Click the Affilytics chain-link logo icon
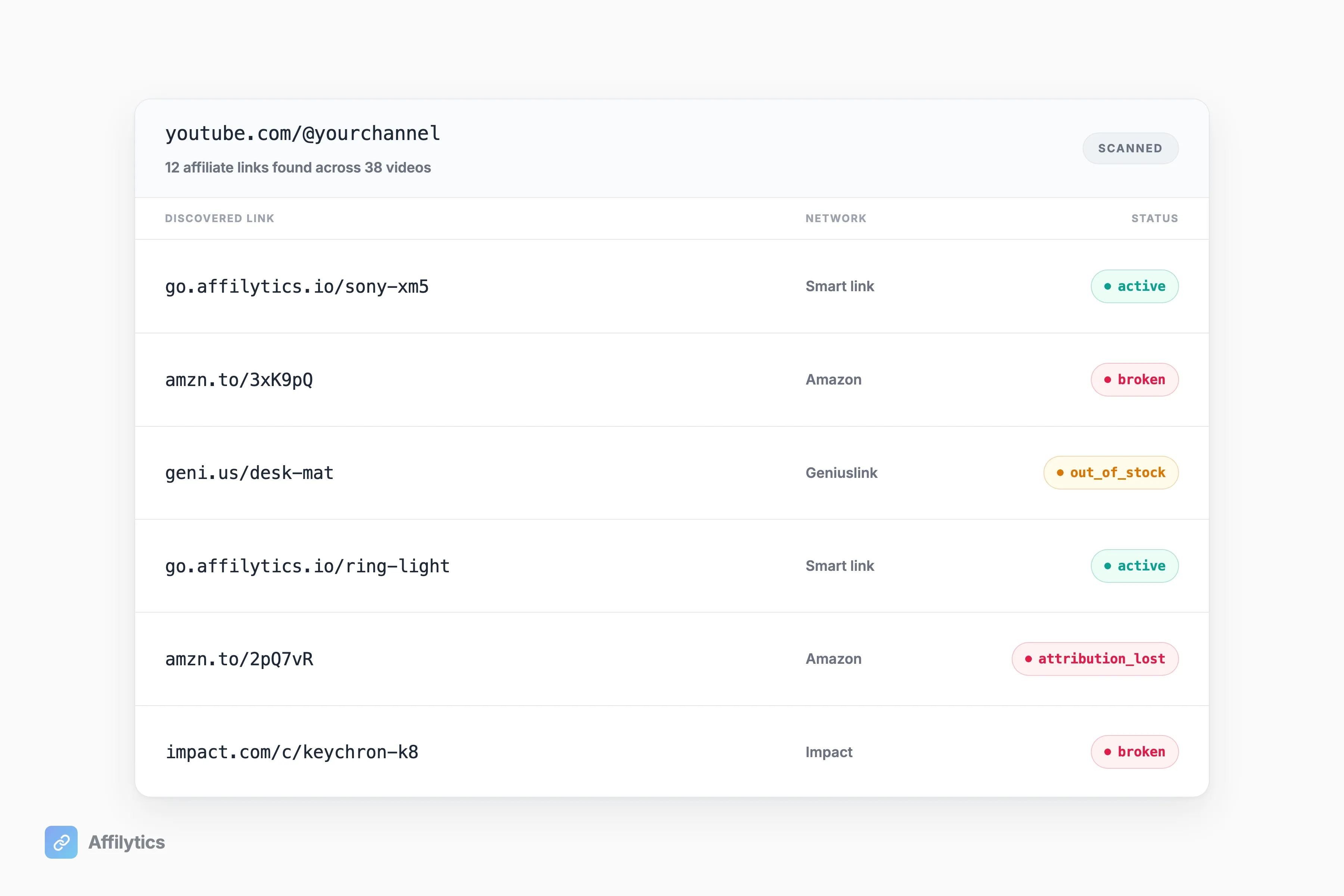The image size is (1344, 896). click(61, 842)
